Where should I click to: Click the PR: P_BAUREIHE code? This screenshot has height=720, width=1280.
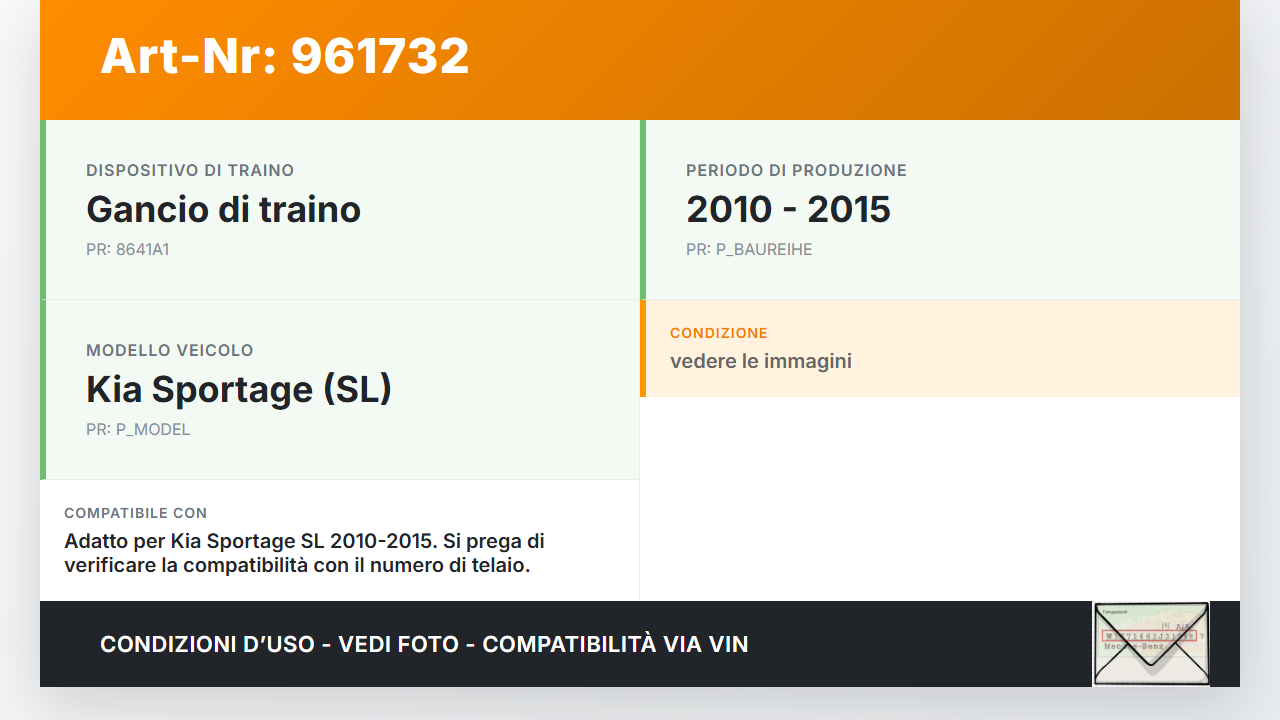click(x=749, y=250)
